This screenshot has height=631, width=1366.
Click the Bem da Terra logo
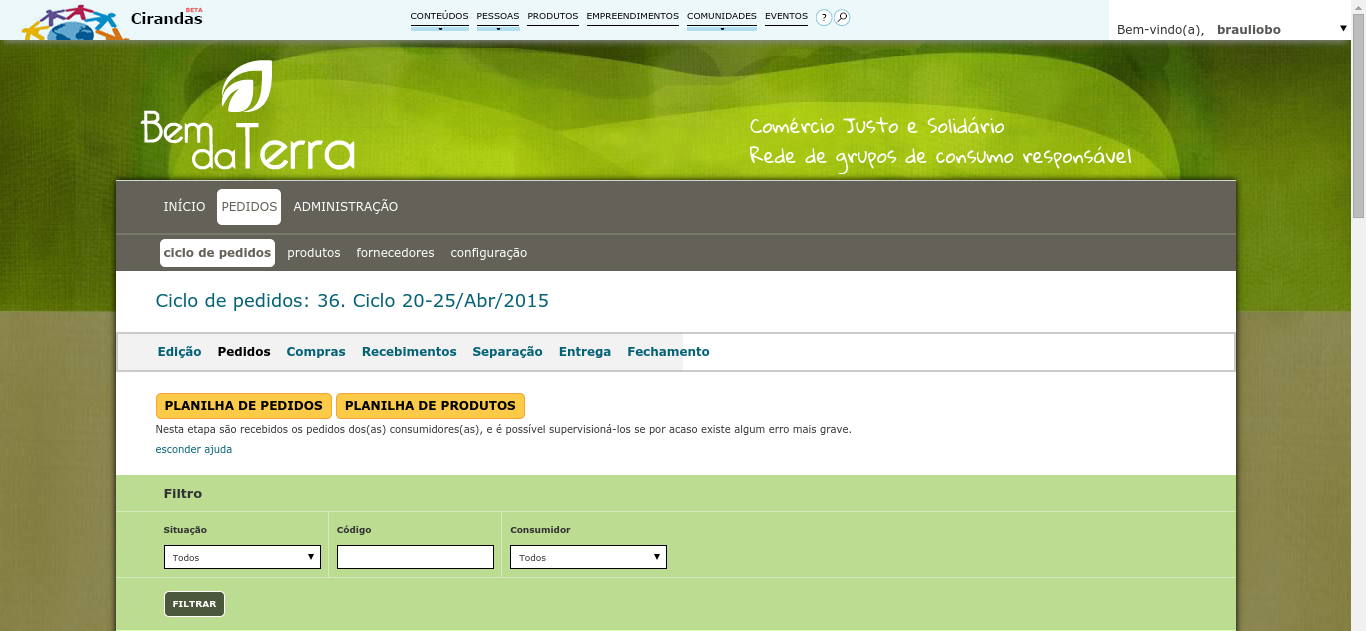tap(248, 116)
